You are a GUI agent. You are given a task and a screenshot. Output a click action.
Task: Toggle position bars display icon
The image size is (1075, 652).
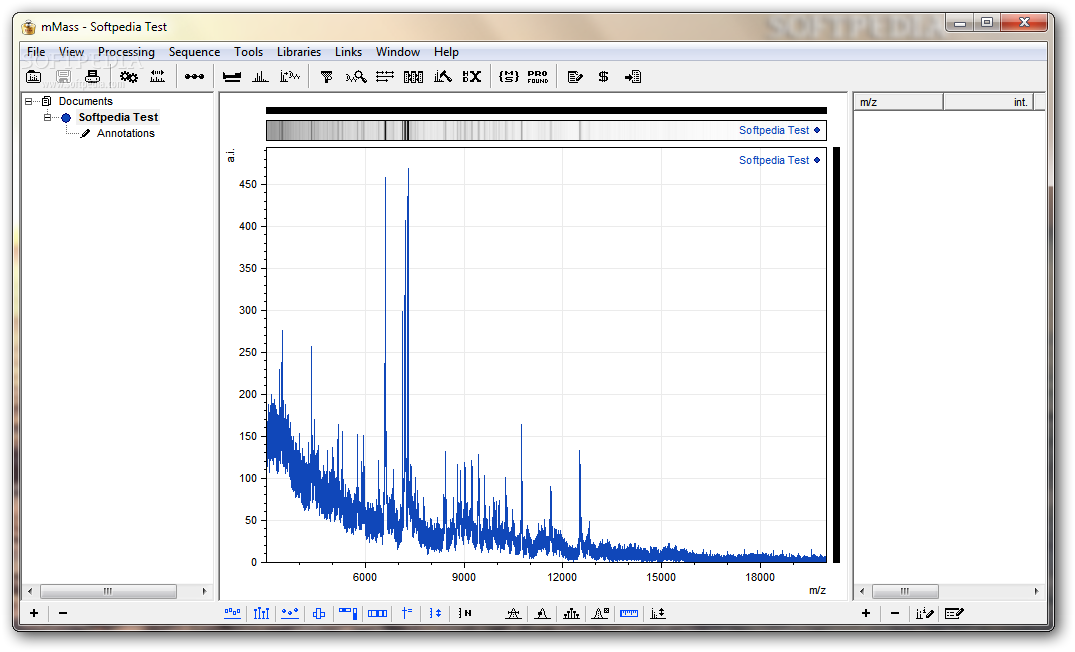pyautogui.click(x=348, y=614)
